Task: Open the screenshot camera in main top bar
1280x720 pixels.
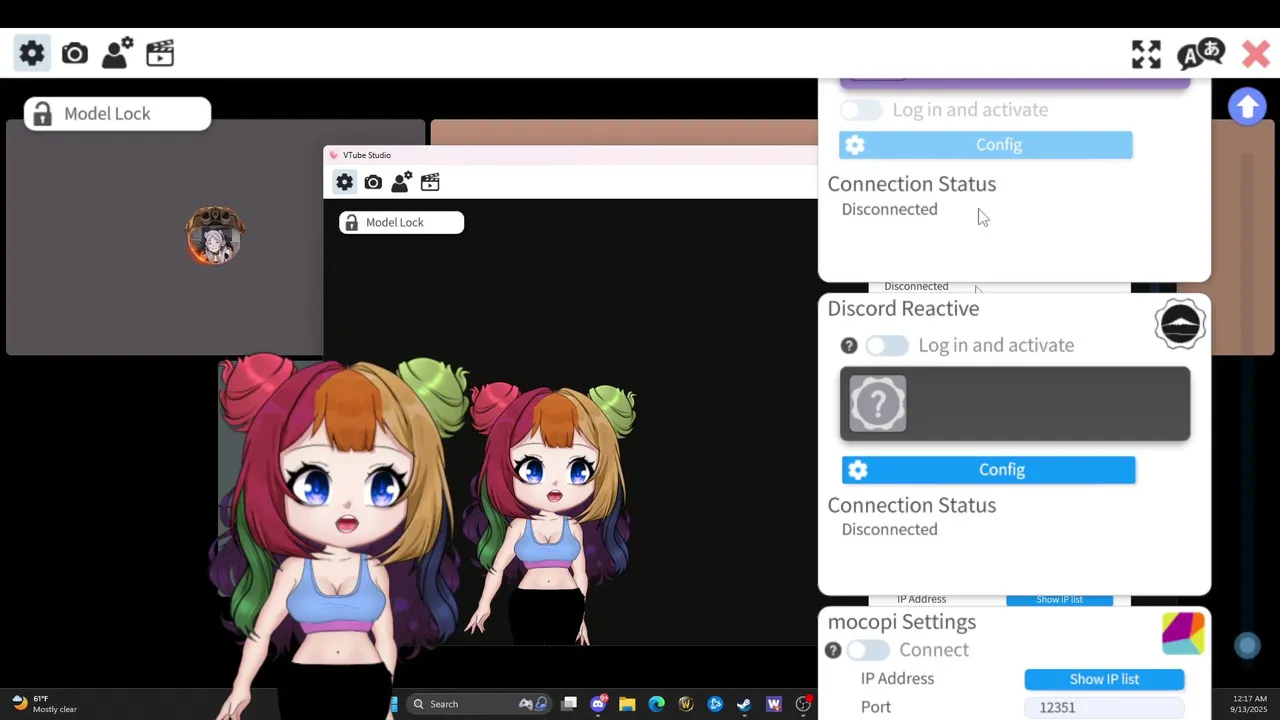Action: (x=75, y=54)
